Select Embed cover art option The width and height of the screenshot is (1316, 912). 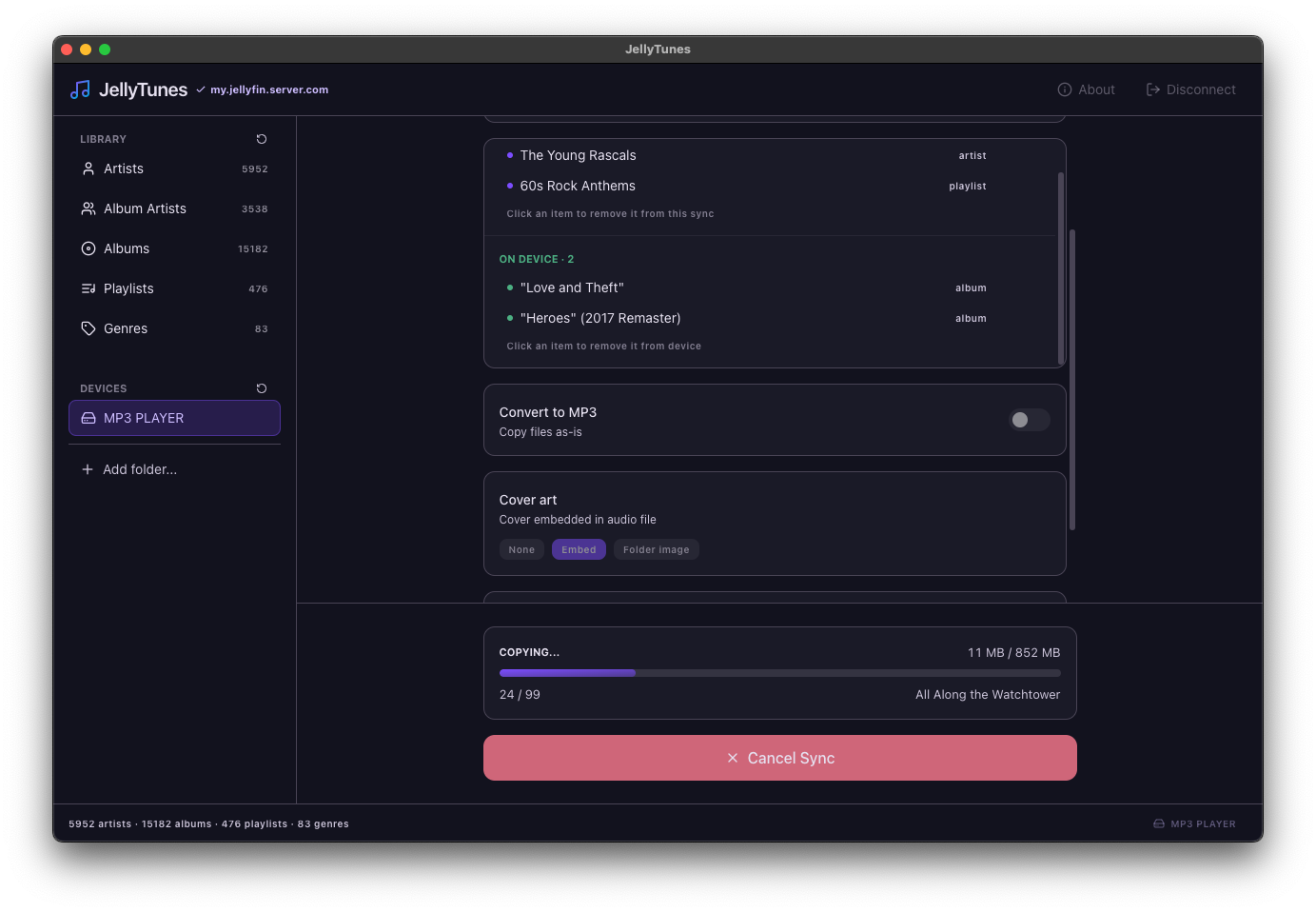[579, 549]
